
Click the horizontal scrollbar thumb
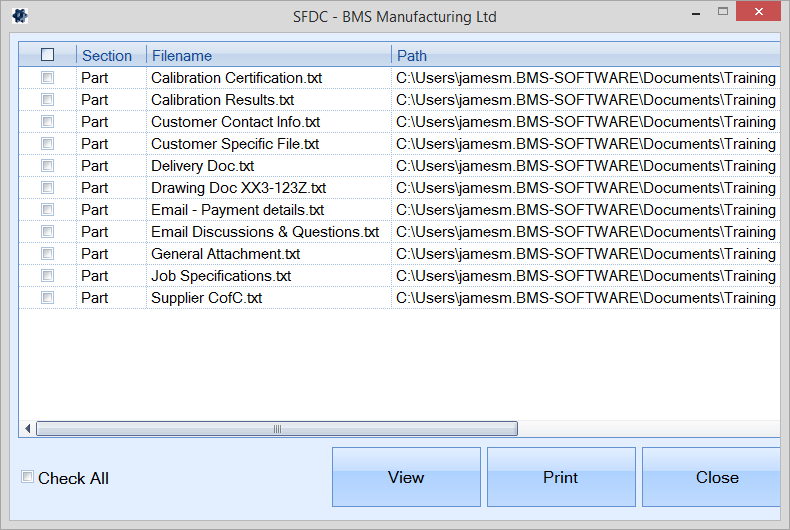point(276,429)
